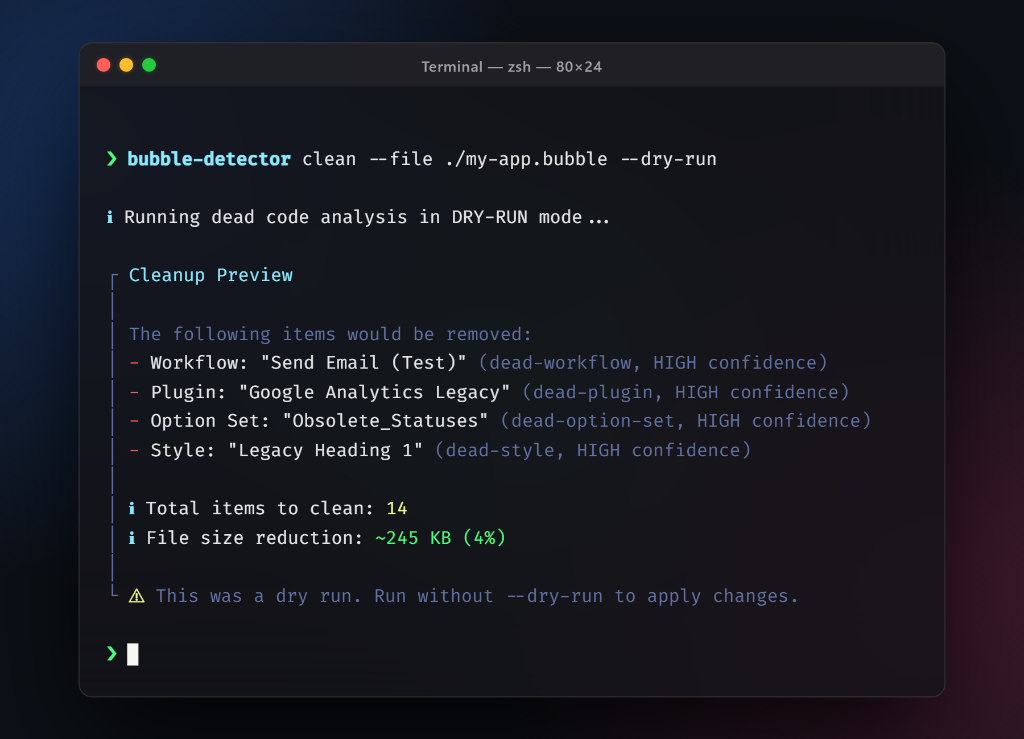Click the red minus beside the Plugin entry

134,392
